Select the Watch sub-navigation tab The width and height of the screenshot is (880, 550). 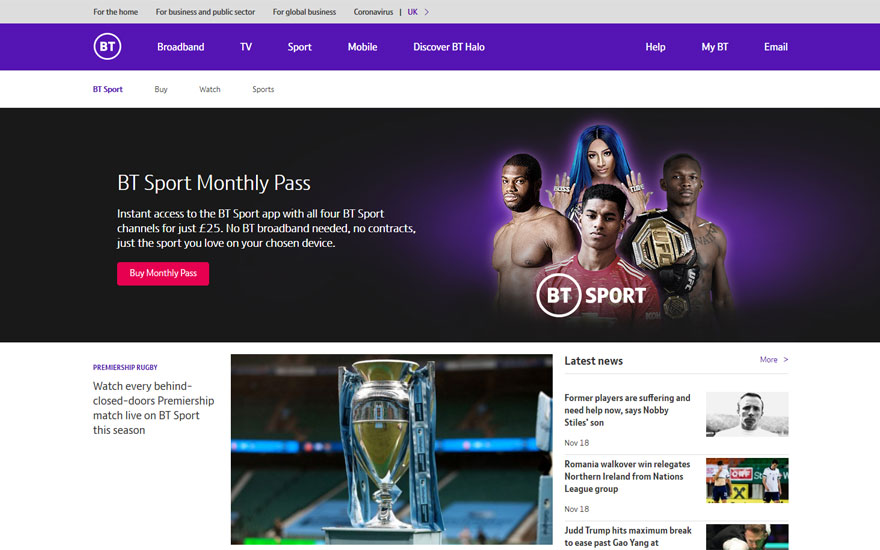pyautogui.click(x=210, y=89)
